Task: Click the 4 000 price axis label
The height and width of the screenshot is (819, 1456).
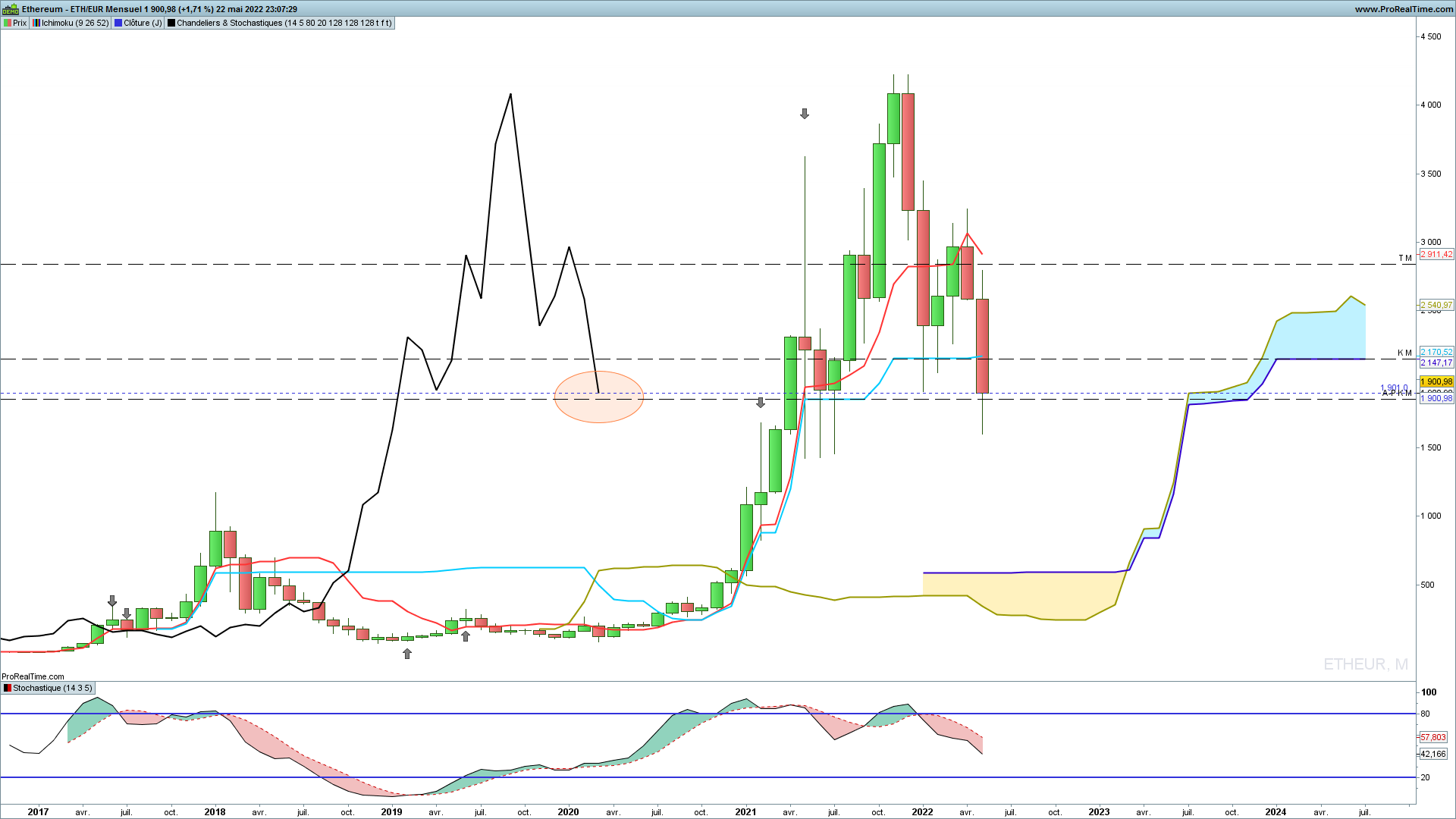Action: click(1431, 105)
